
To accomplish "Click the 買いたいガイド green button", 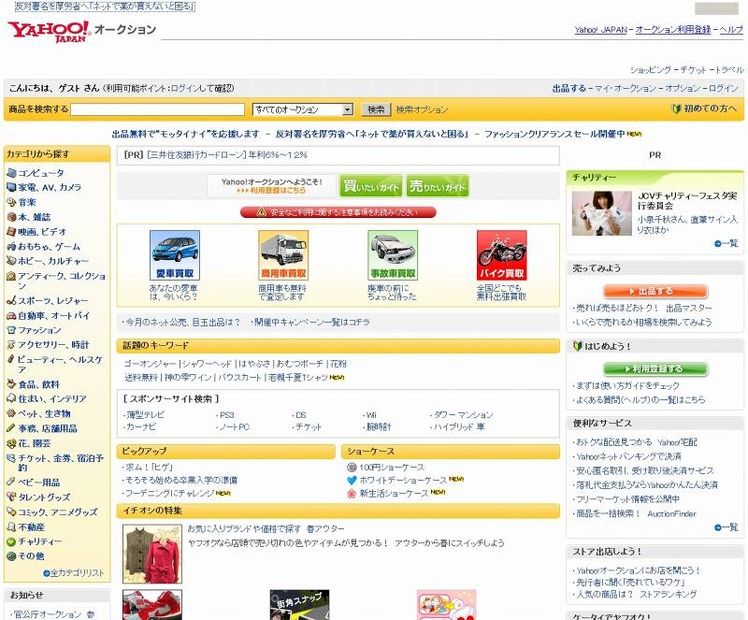I will click(x=371, y=186).
